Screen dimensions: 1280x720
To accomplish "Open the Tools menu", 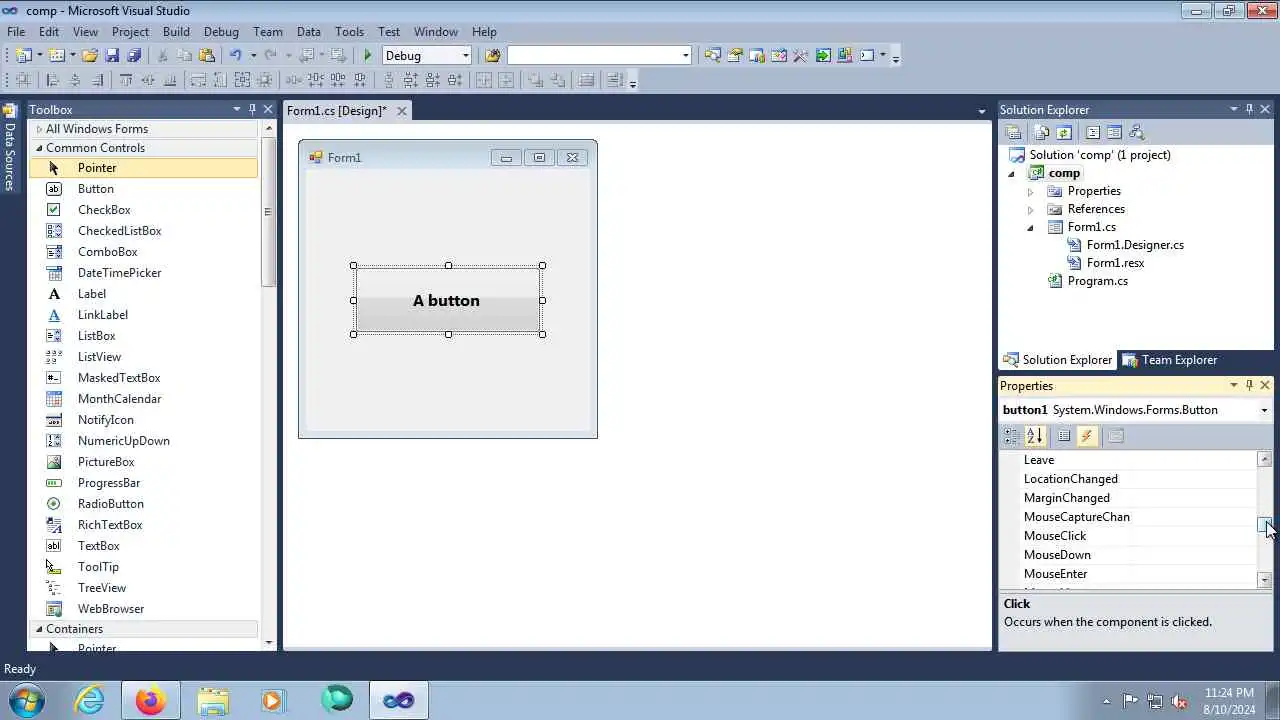I will click(x=349, y=32).
